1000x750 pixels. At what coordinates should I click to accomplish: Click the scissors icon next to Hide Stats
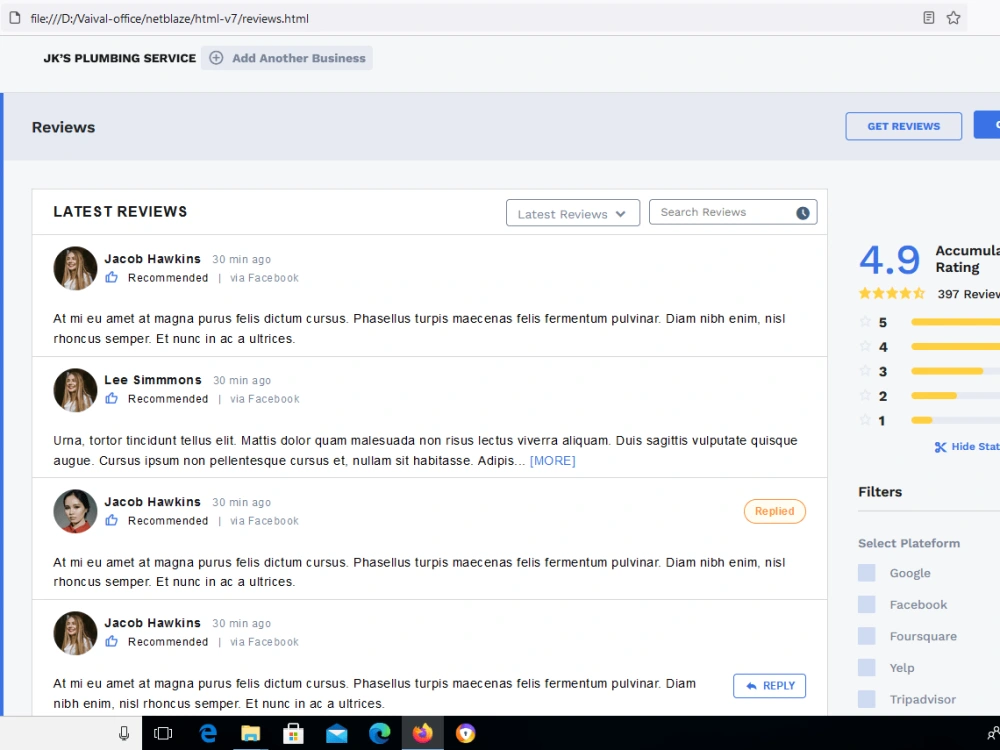pyautogui.click(x=940, y=447)
